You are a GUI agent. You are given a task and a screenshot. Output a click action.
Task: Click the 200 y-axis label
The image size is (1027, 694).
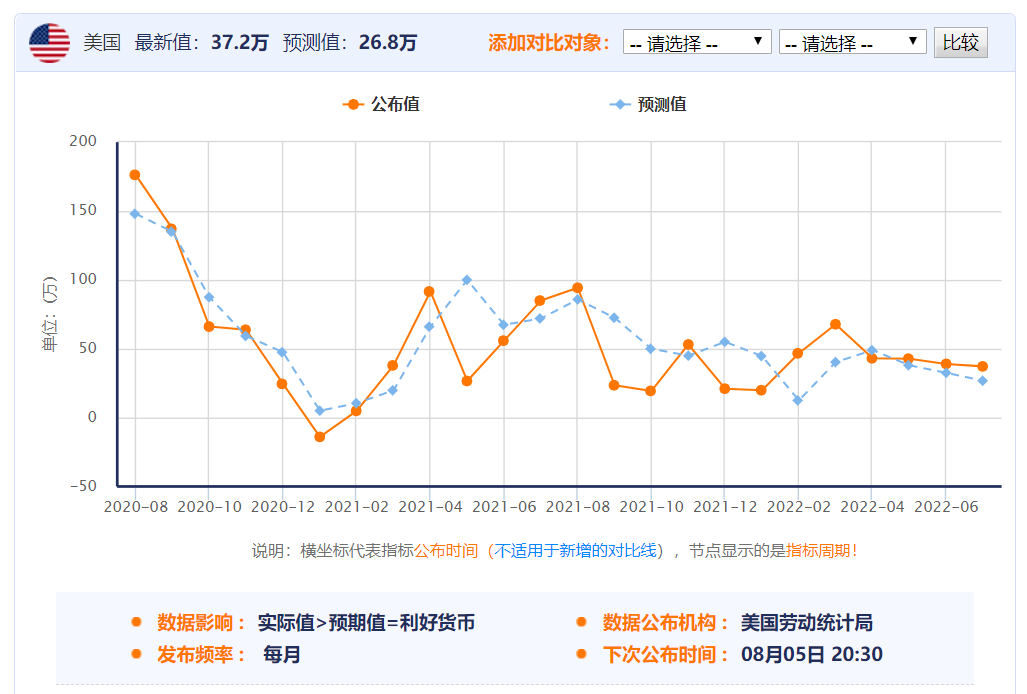pos(83,141)
